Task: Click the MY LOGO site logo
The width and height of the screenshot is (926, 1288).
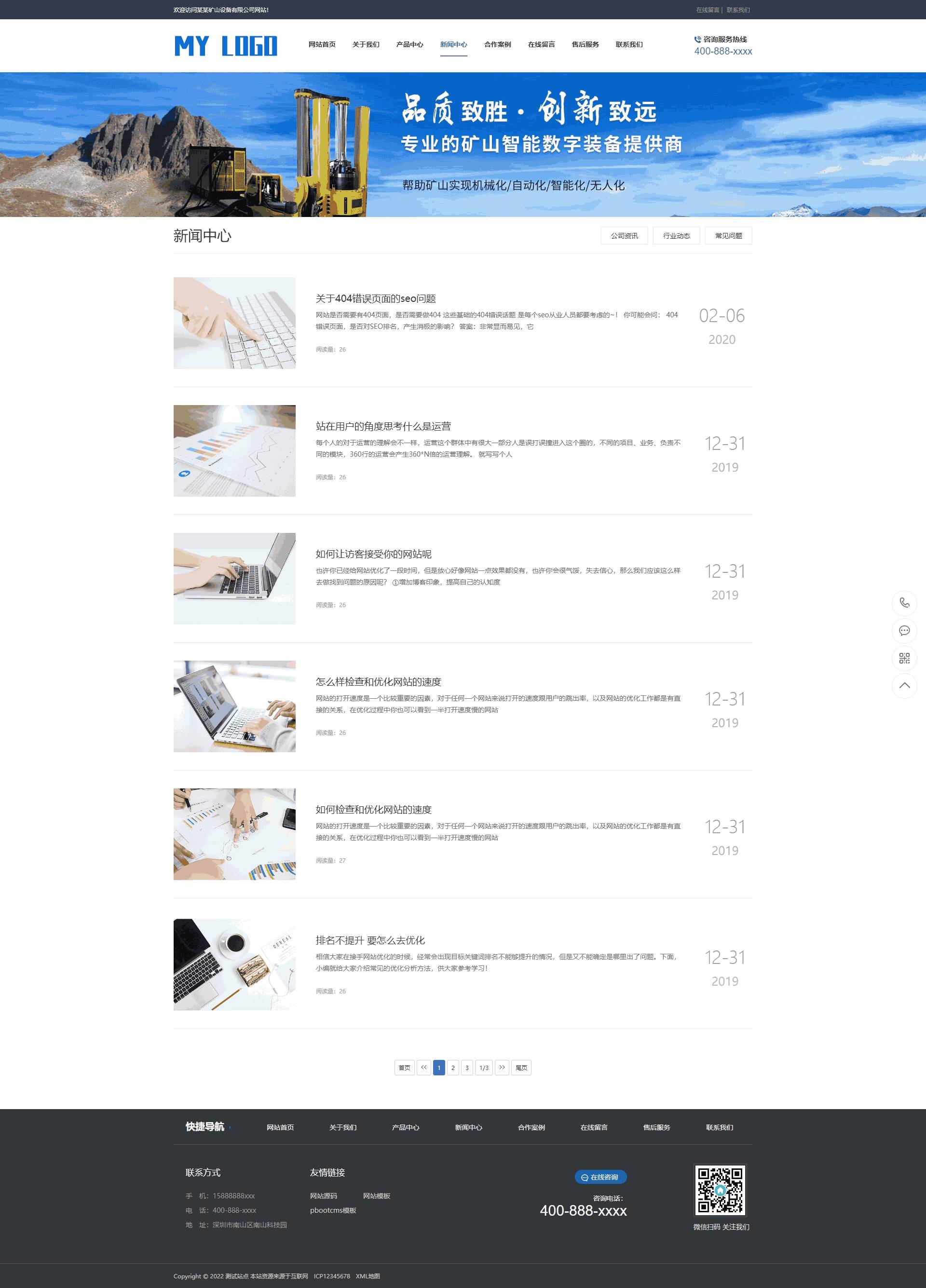Action: click(226, 45)
